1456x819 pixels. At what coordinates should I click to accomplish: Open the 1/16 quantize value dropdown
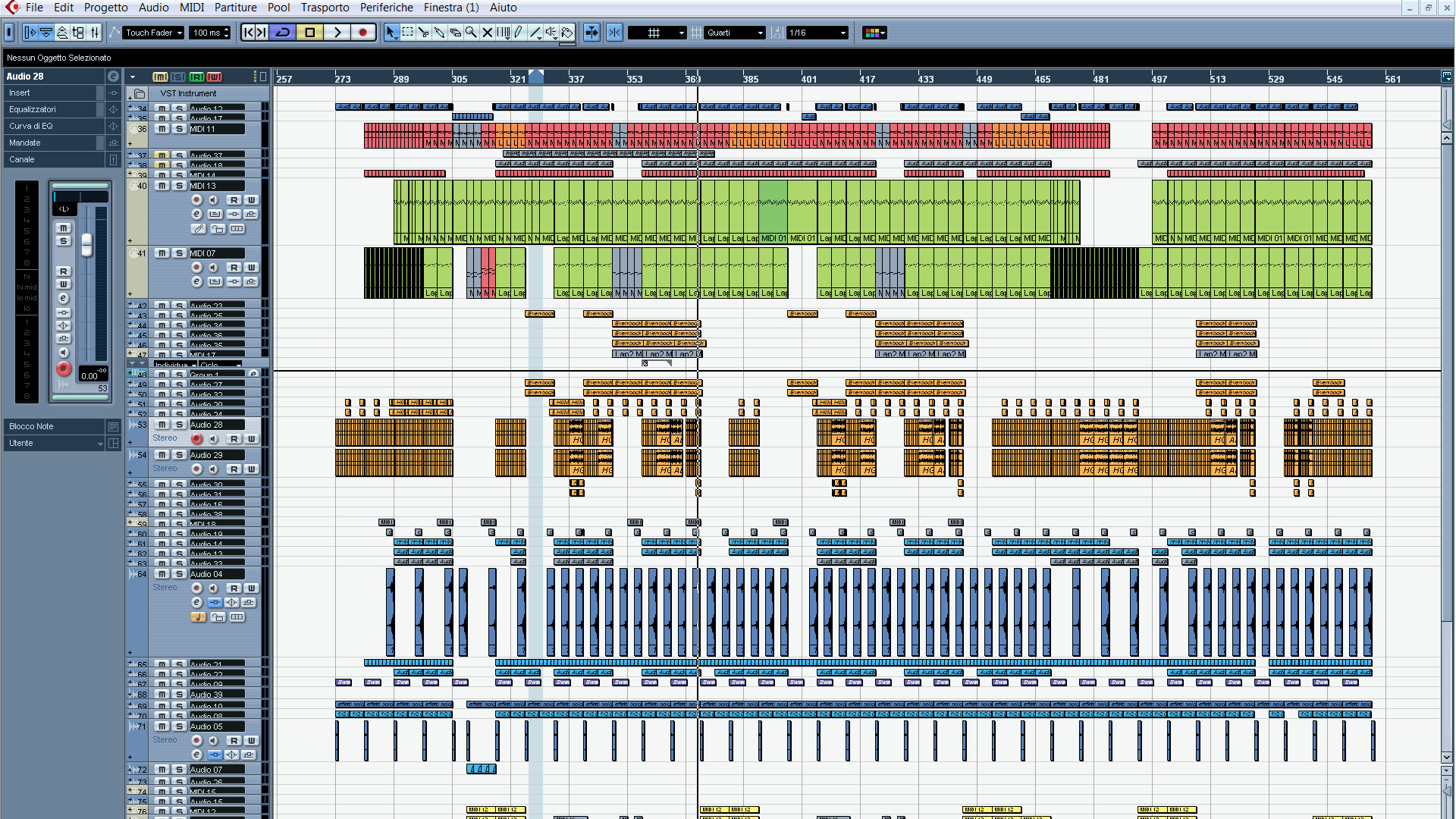pos(817,33)
